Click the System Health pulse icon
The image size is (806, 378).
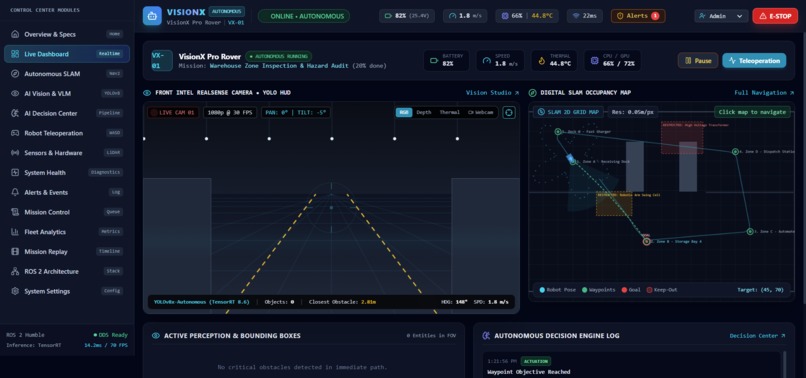(14, 173)
